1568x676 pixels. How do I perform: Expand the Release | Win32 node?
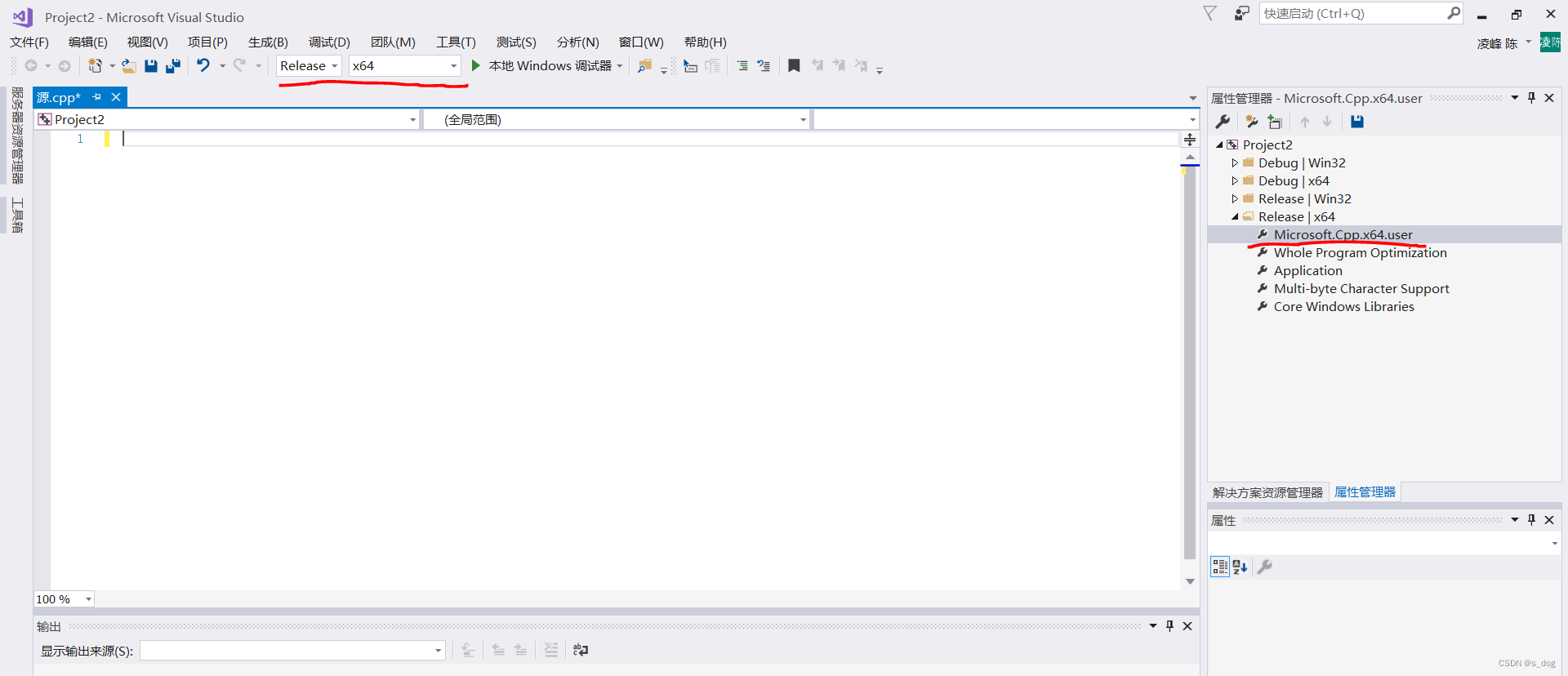1234,199
